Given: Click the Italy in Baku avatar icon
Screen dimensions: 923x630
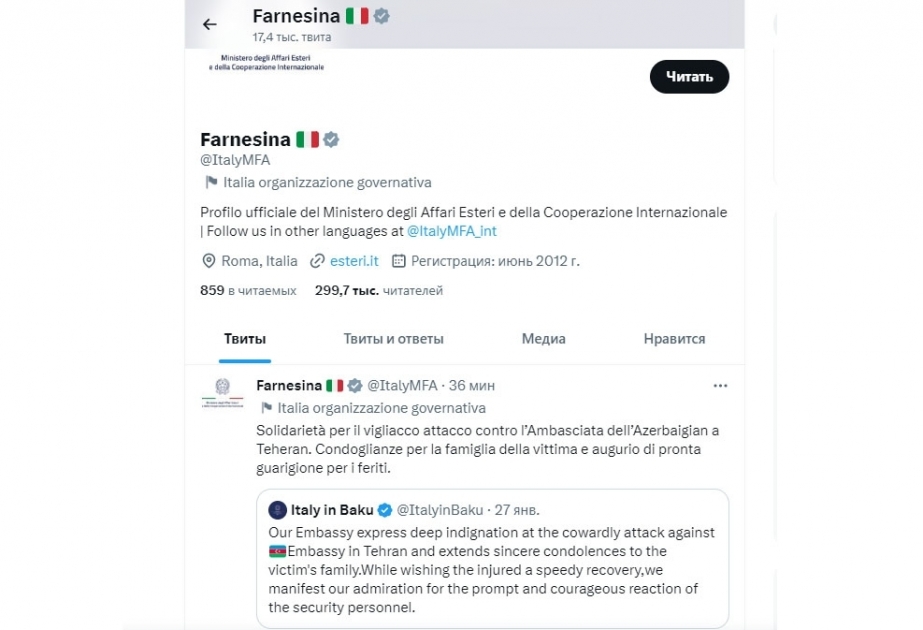Looking at the screenshot, I should 277,510.
